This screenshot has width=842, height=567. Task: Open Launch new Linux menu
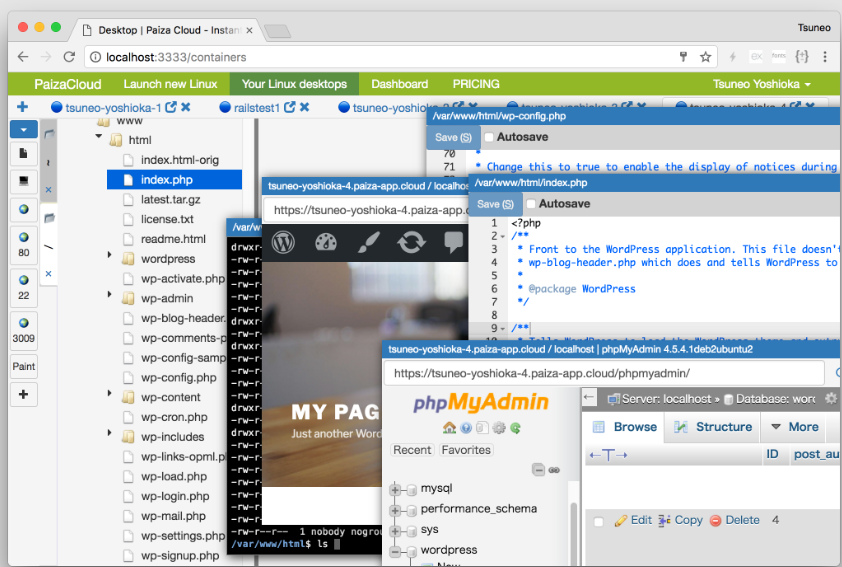(x=170, y=84)
